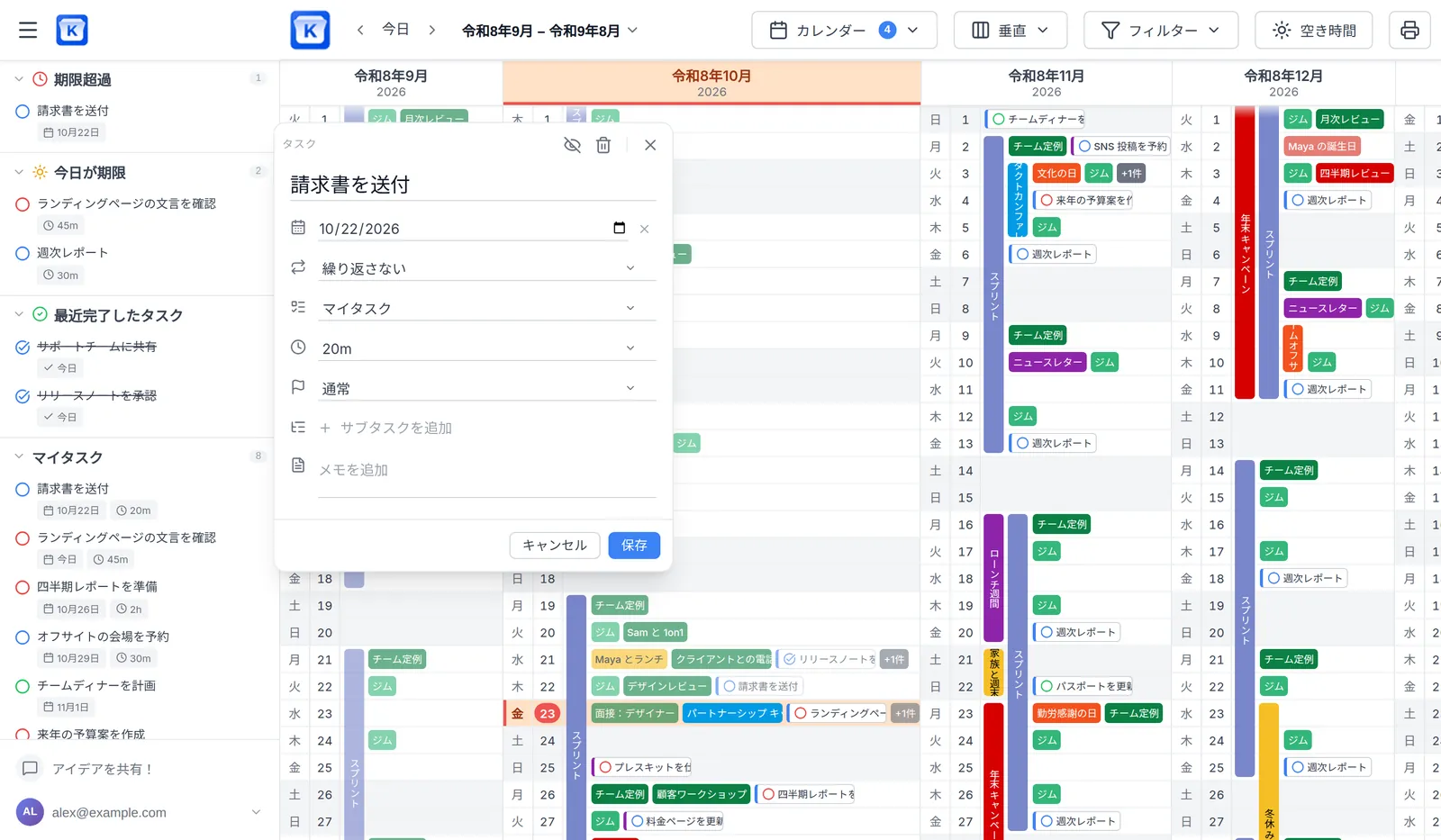The width and height of the screenshot is (1441, 840).
Task: Open SNS 投稿を予約 task in November
Action: pyautogui.click(x=1121, y=146)
